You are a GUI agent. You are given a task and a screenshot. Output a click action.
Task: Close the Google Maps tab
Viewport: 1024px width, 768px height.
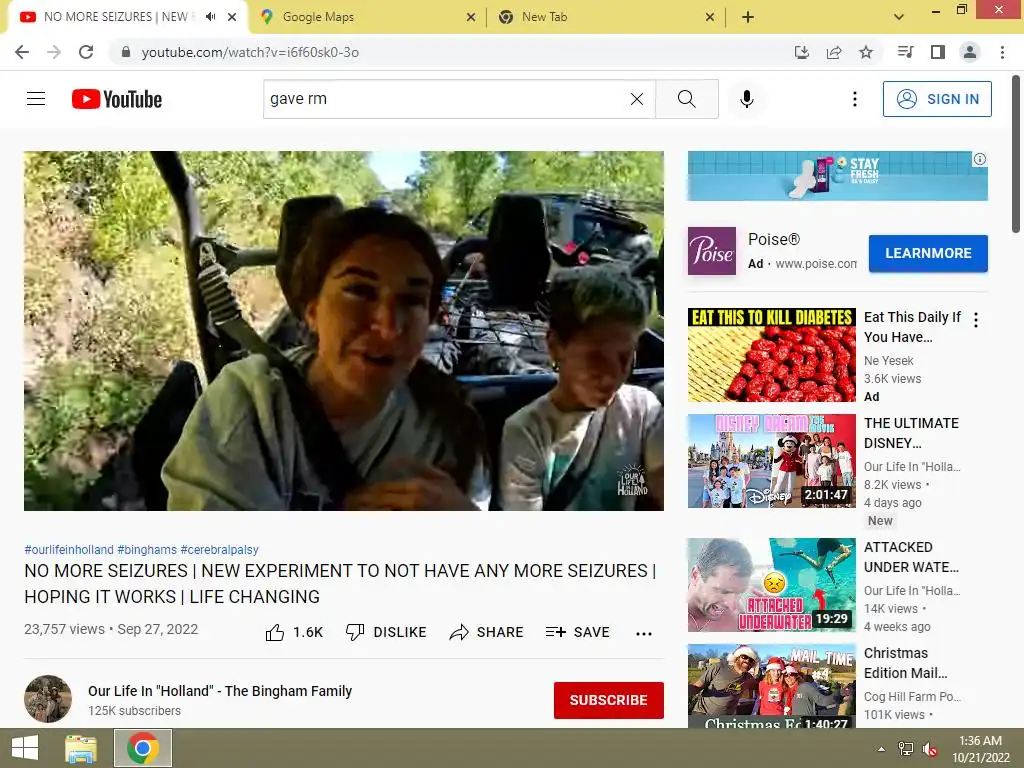coord(471,18)
